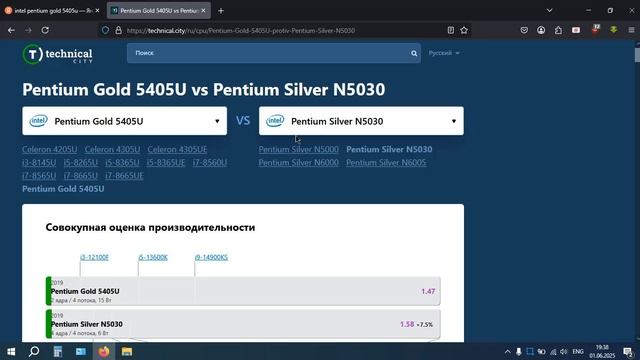Viewport: 640px width, 360px height.
Task: Open the Русский language dropdown
Action: pyautogui.click(x=444, y=53)
